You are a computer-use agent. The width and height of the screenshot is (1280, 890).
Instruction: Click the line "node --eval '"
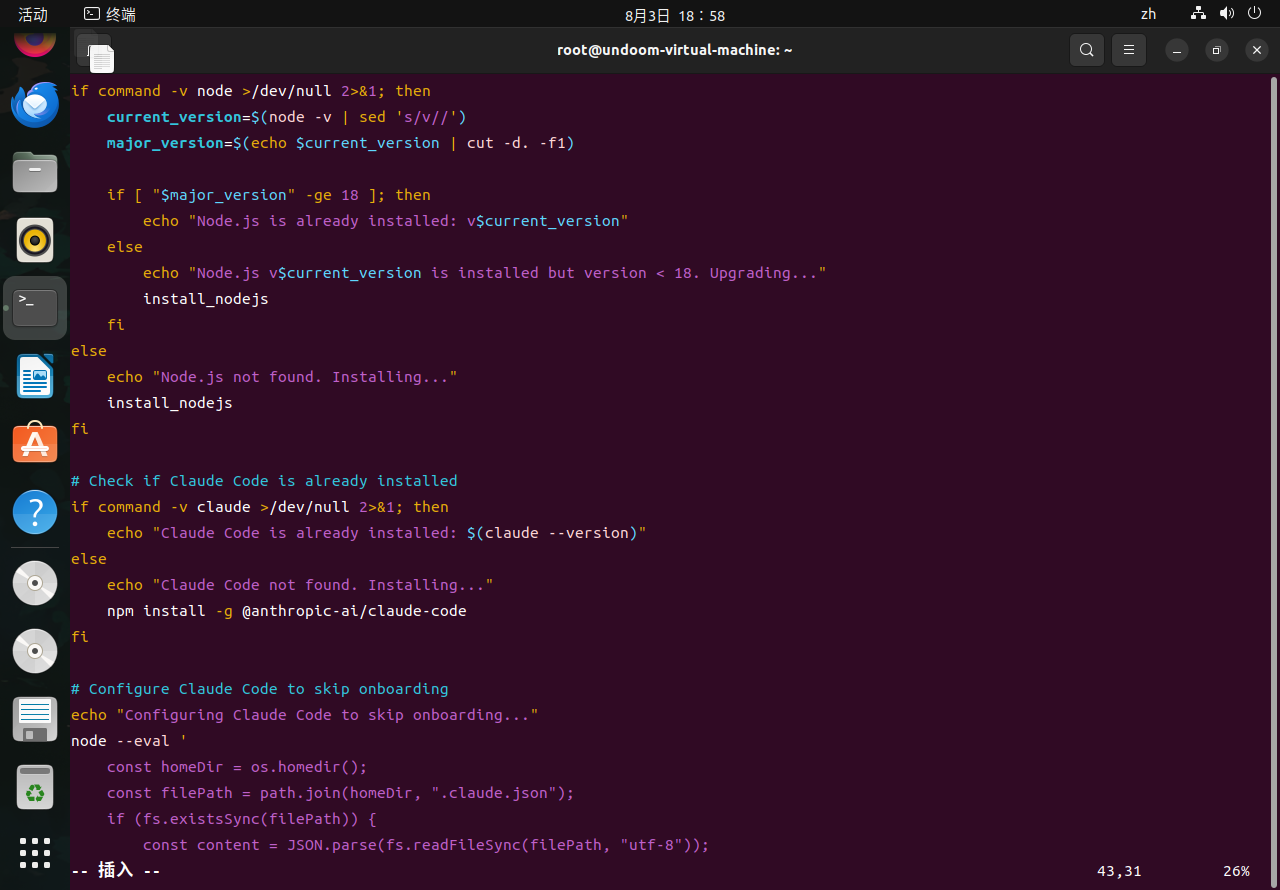(129, 741)
